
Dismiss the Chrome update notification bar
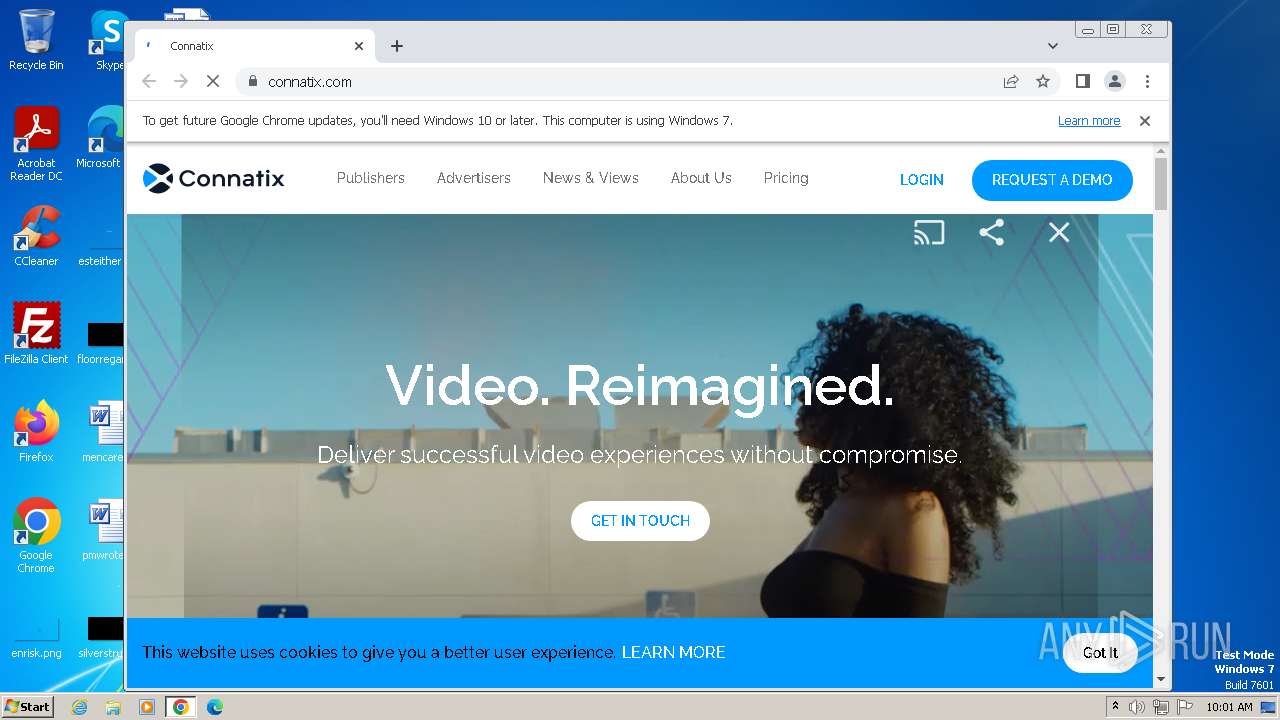click(1145, 121)
